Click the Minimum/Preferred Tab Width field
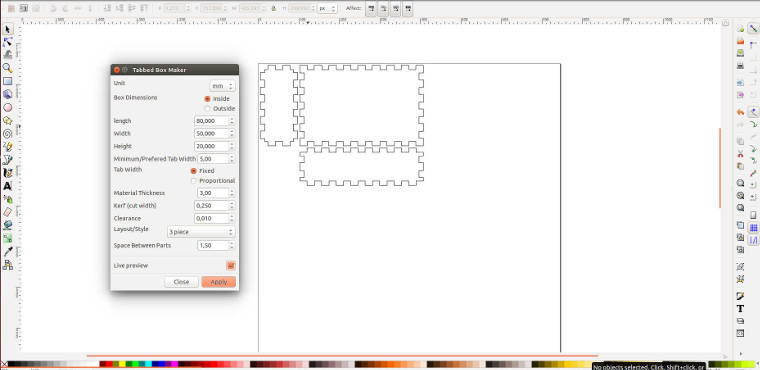The width and height of the screenshot is (760, 370). (x=213, y=159)
